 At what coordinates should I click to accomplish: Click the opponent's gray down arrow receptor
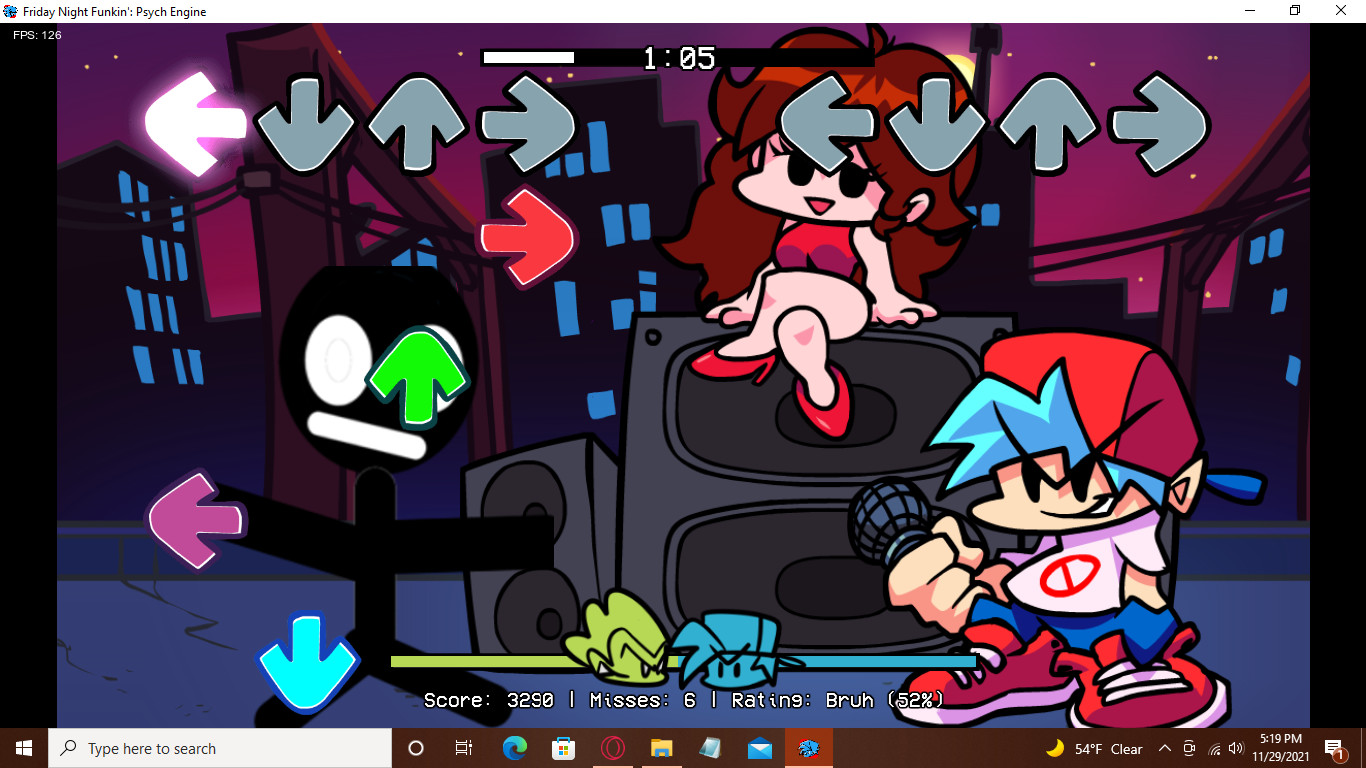305,124
